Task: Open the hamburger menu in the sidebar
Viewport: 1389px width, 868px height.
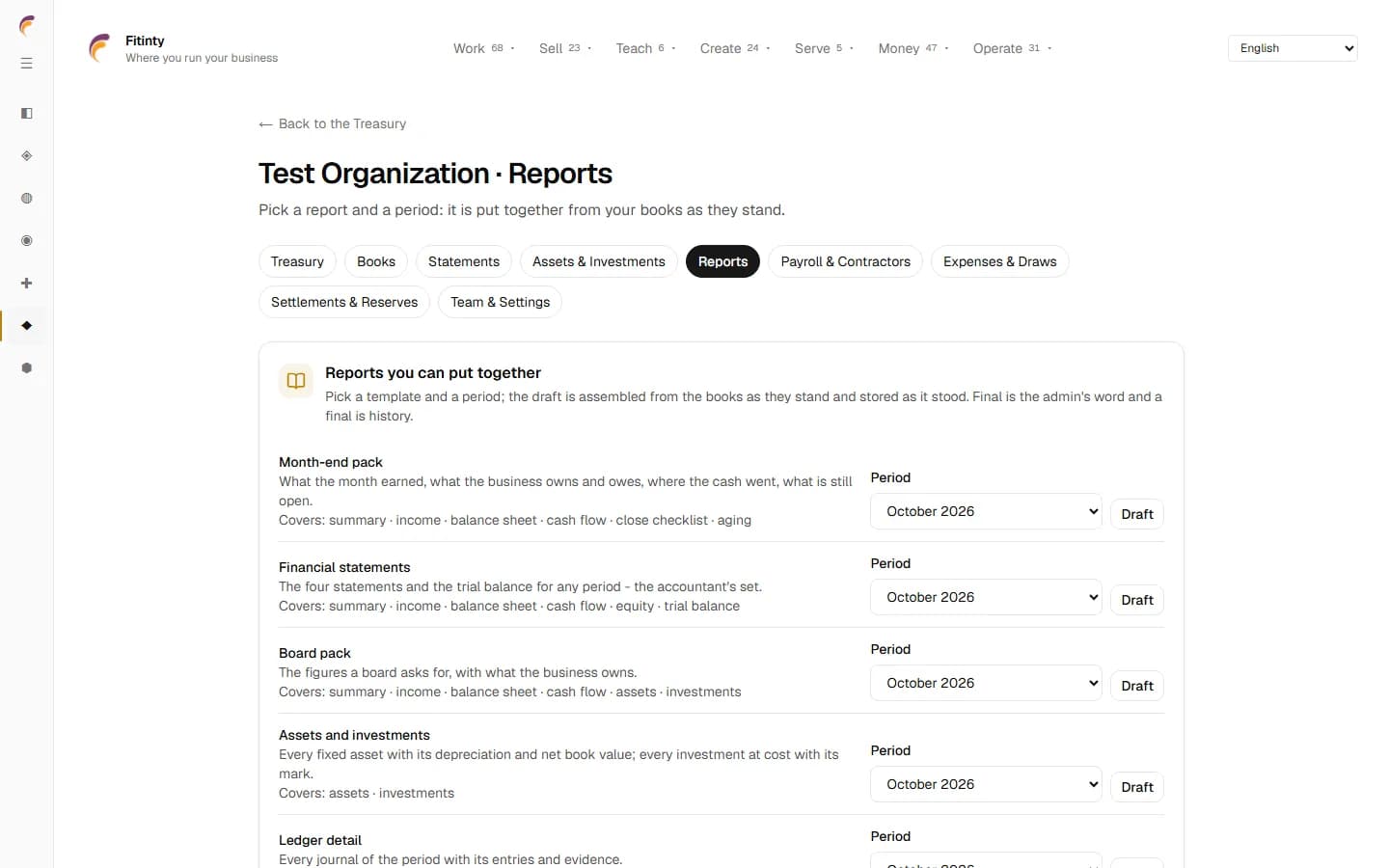Action: (x=27, y=64)
